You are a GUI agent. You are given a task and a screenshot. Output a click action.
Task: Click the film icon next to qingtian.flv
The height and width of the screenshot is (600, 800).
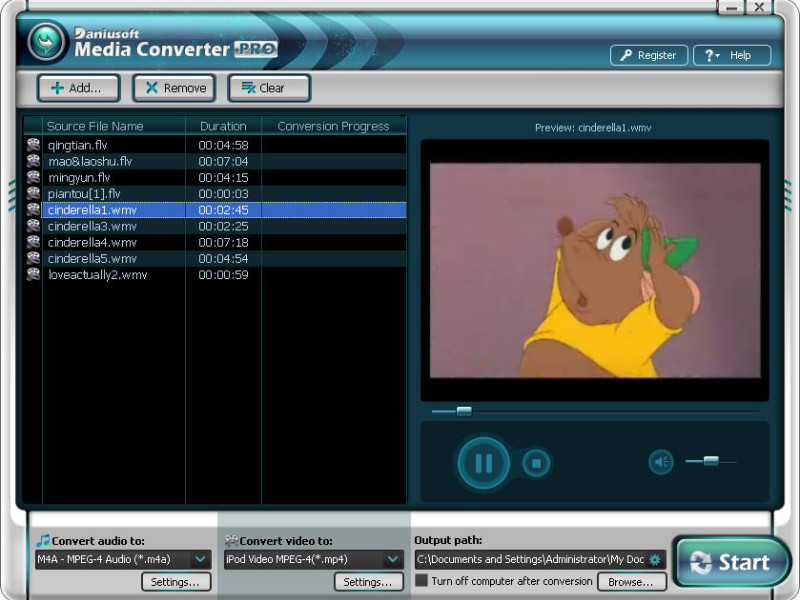coord(33,145)
